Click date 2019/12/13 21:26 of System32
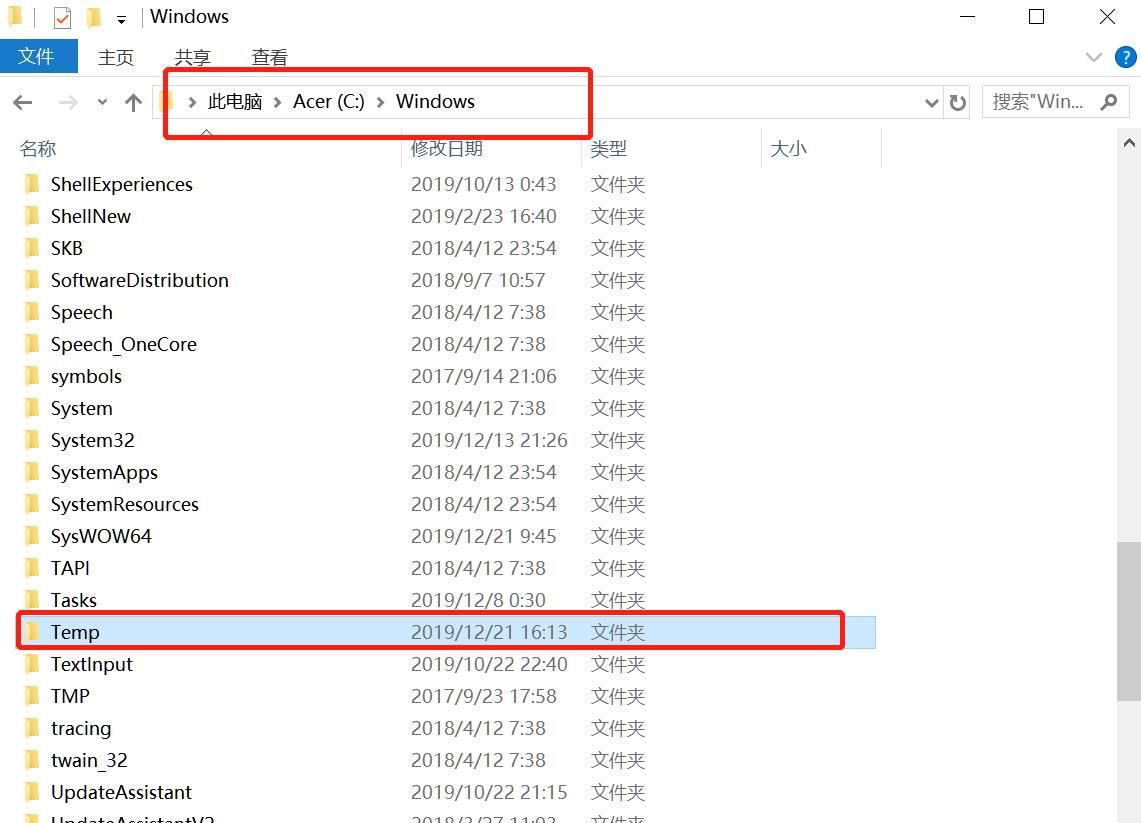Image resolution: width=1141 pixels, height=823 pixels. coord(489,440)
